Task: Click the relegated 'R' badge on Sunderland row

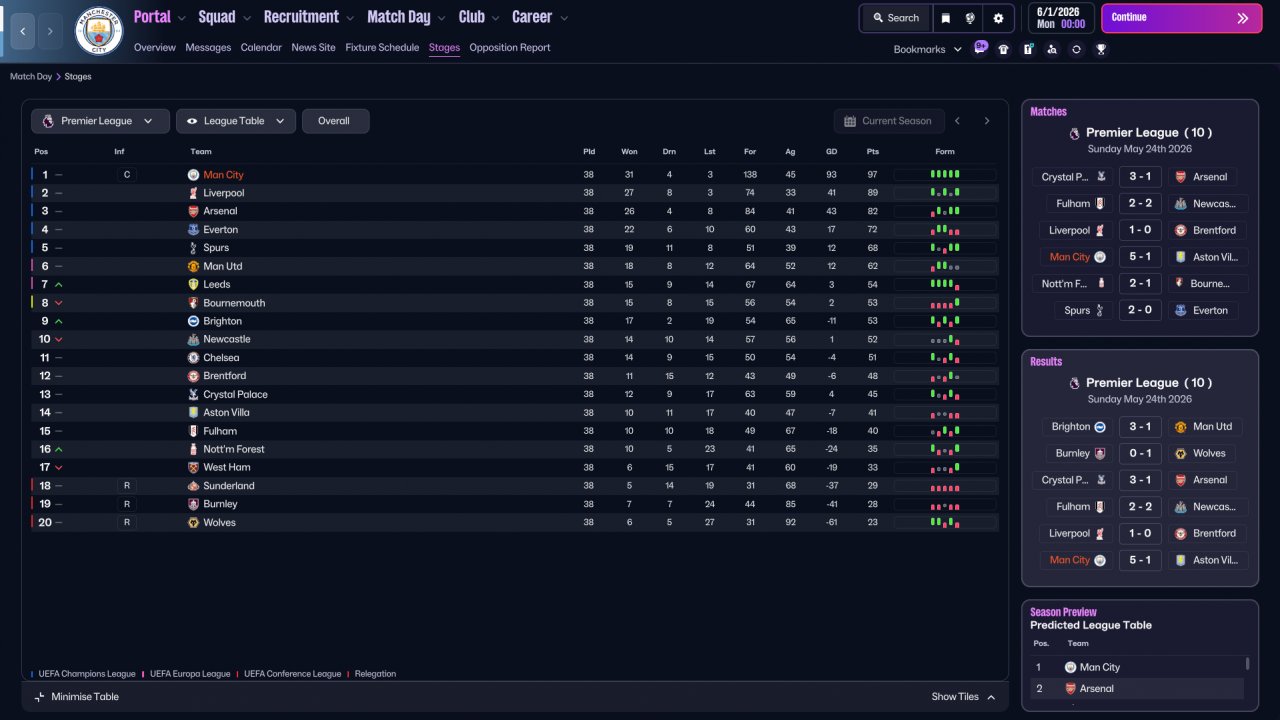Action: point(126,486)
